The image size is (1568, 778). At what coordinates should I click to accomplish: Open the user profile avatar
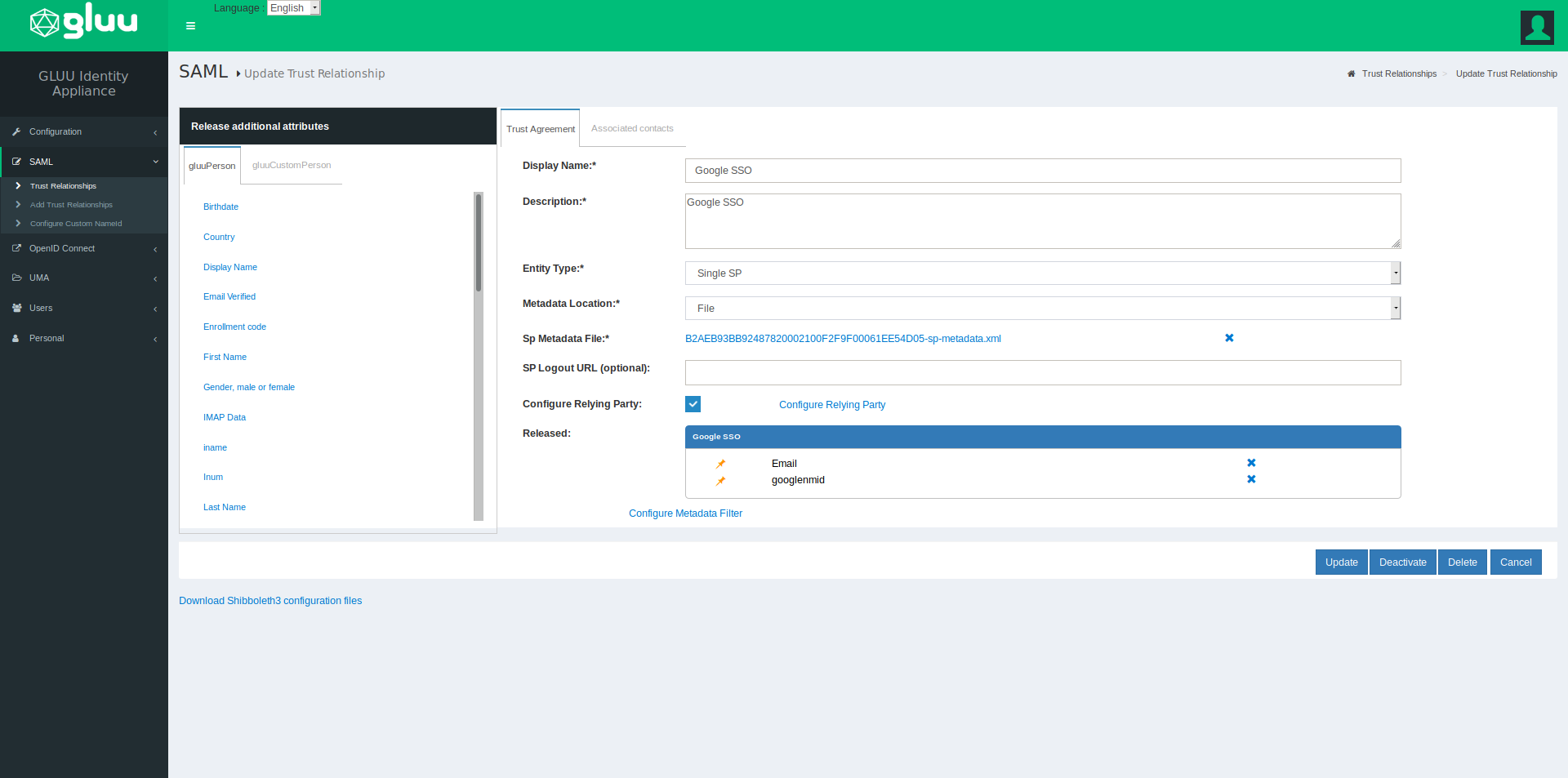[1537, 27]
